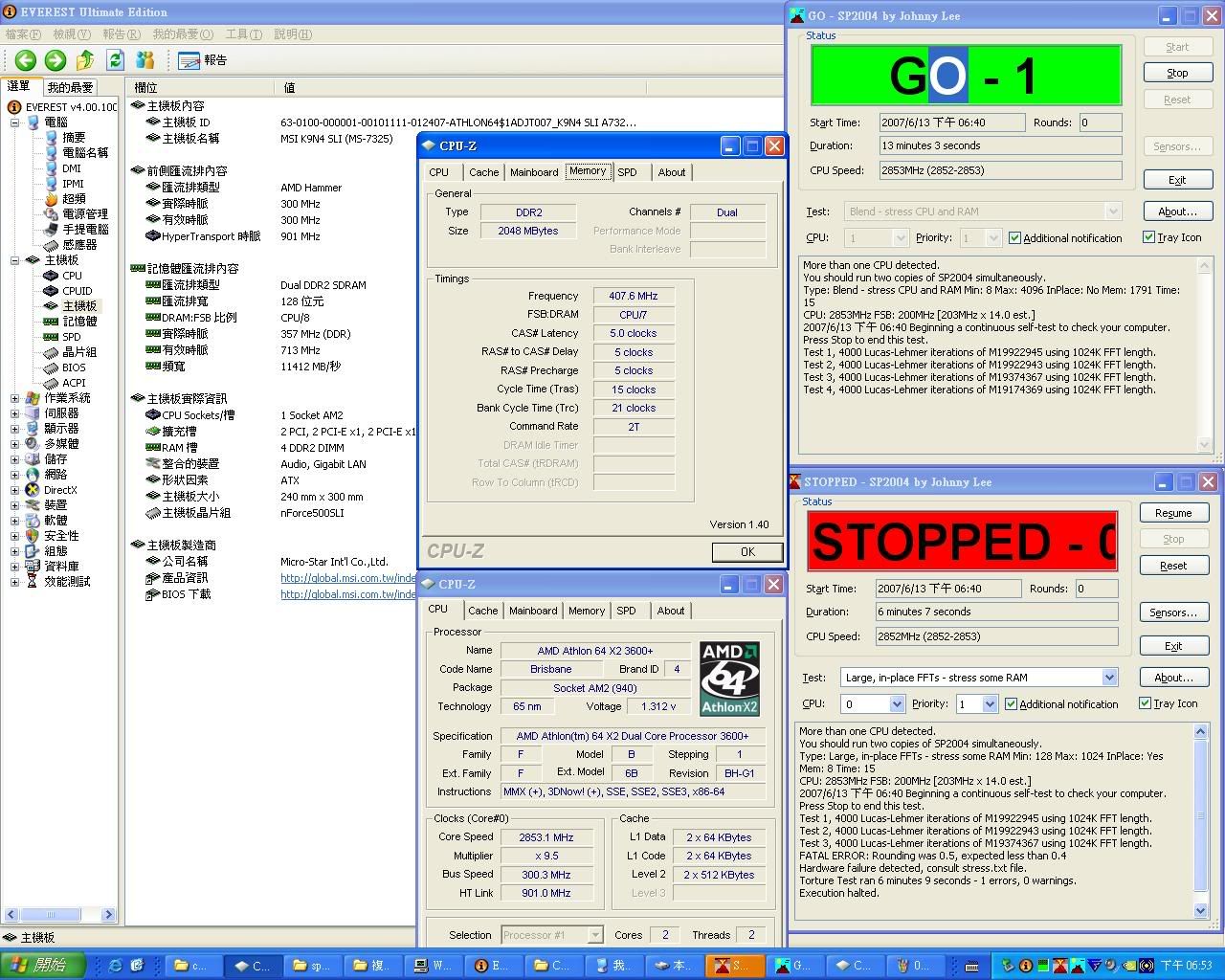Click Resume in the STOPPED SP2004 window
The height and width of the screenshot is (980, 1225).
tap(1173, 513)
